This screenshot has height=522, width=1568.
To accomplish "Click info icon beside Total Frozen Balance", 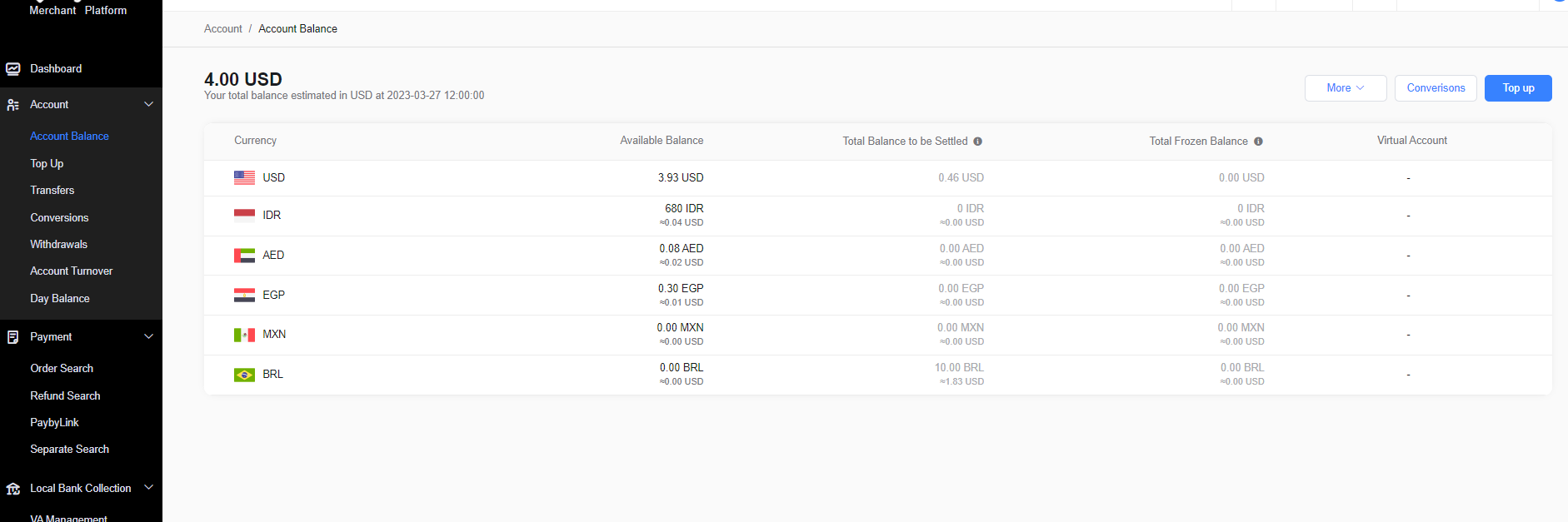I will (1258, 142).
